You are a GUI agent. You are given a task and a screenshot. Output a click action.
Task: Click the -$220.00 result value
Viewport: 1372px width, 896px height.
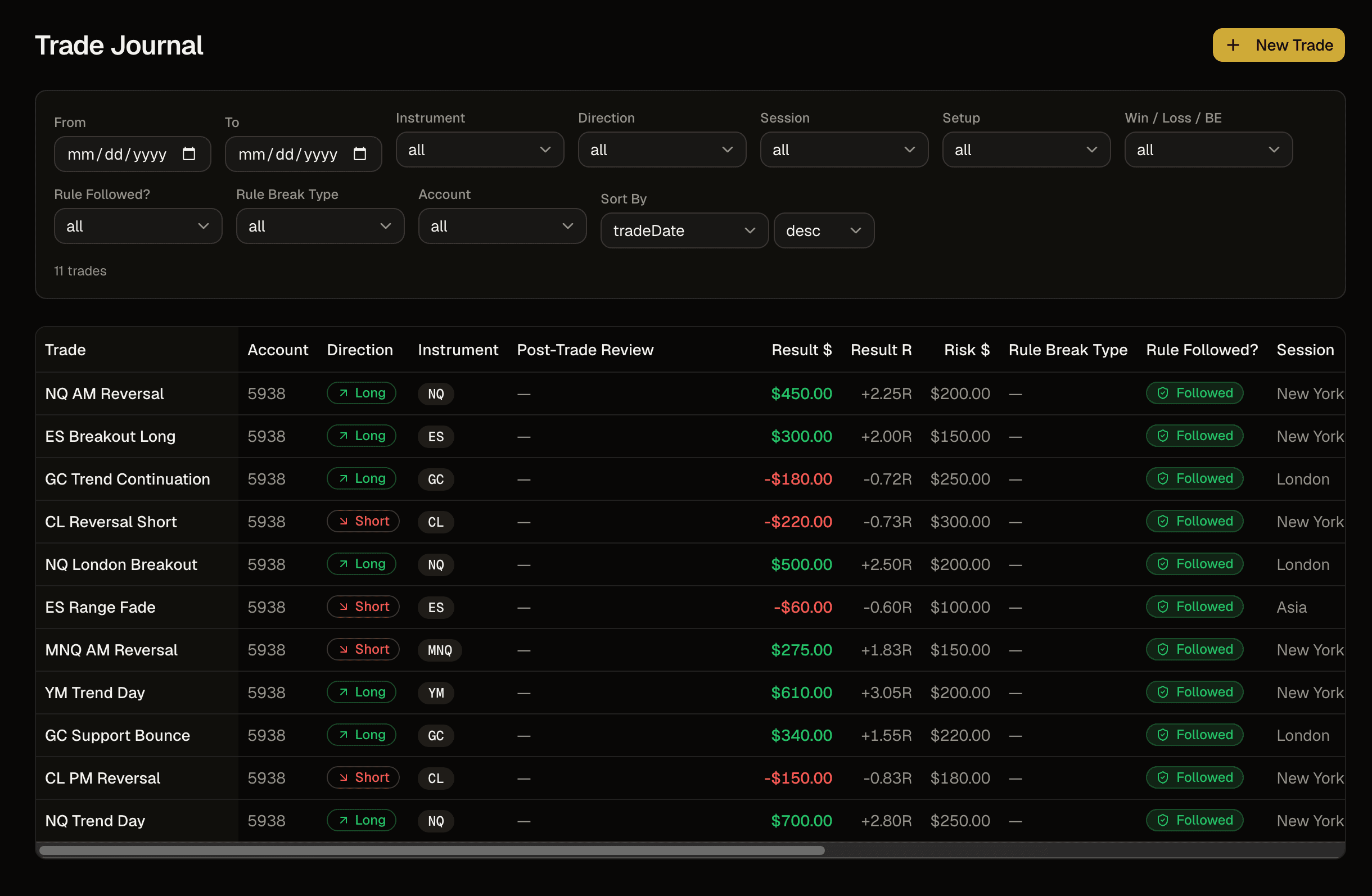point(798,522)
